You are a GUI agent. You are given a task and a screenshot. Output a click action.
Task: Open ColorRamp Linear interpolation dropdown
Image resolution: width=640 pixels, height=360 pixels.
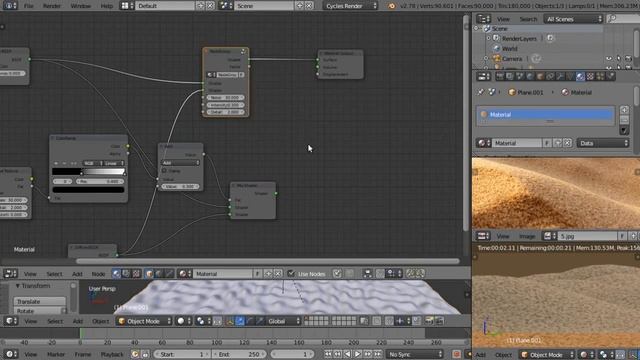coord(113,163)
